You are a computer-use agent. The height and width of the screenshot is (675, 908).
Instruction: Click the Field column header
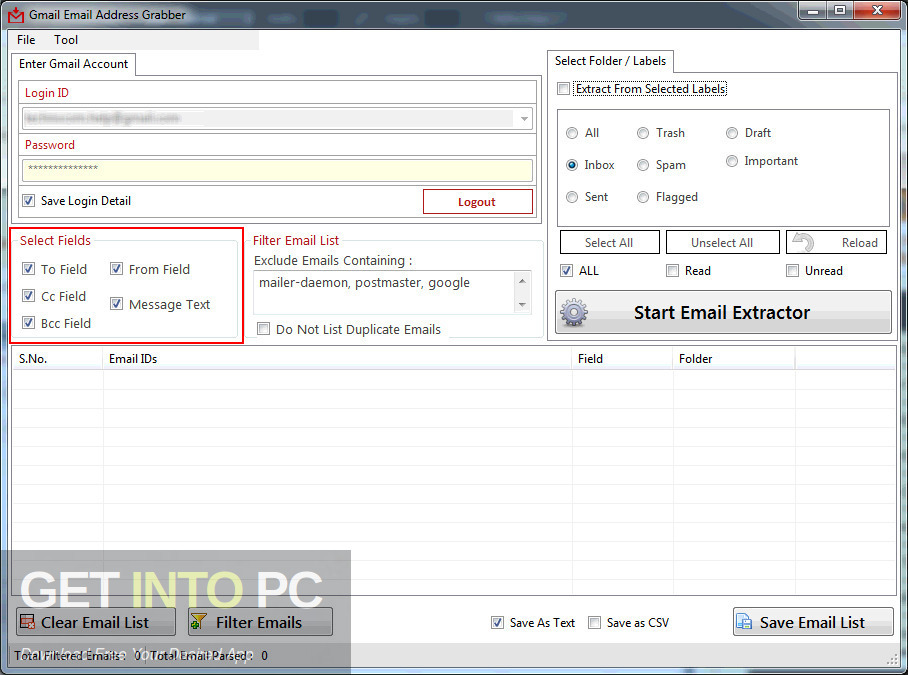[623, 359]
